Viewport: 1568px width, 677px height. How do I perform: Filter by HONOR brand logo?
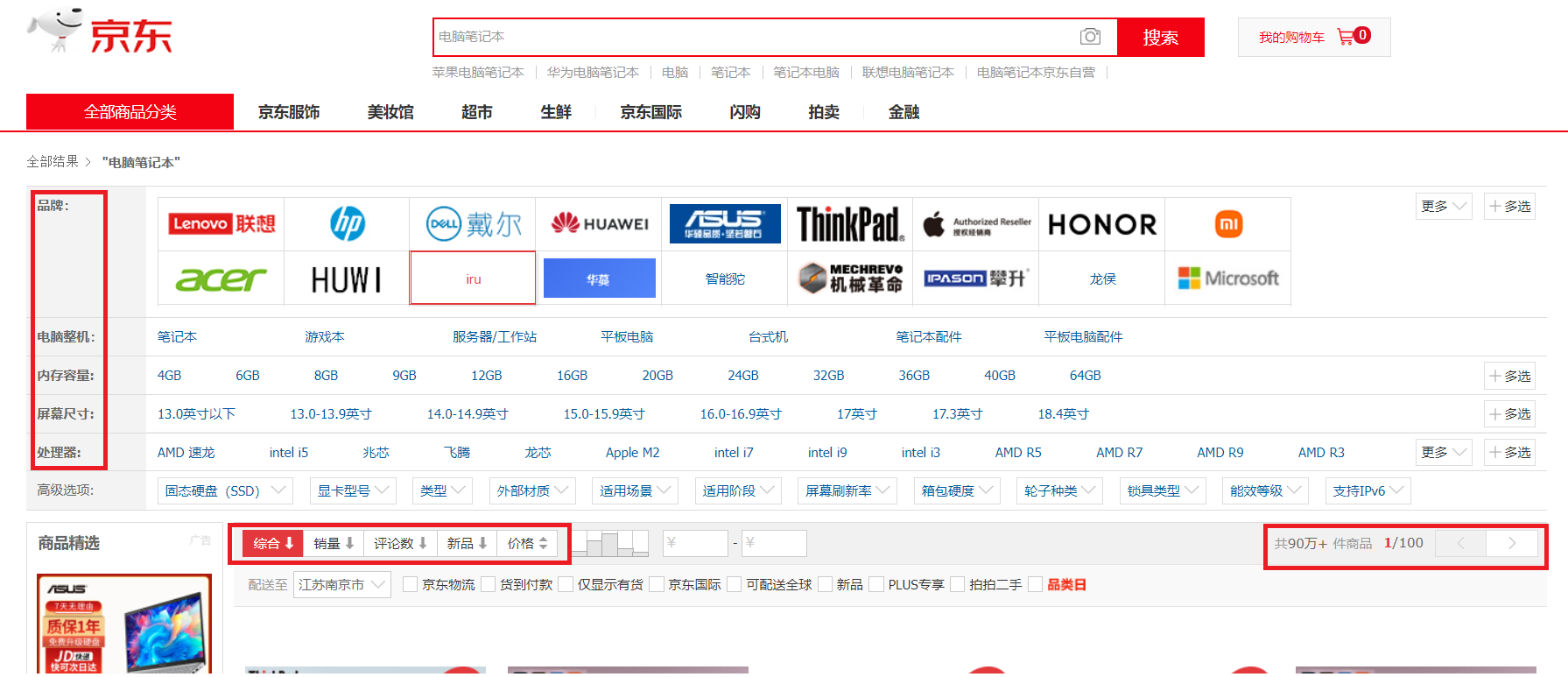click(1102, 225)
